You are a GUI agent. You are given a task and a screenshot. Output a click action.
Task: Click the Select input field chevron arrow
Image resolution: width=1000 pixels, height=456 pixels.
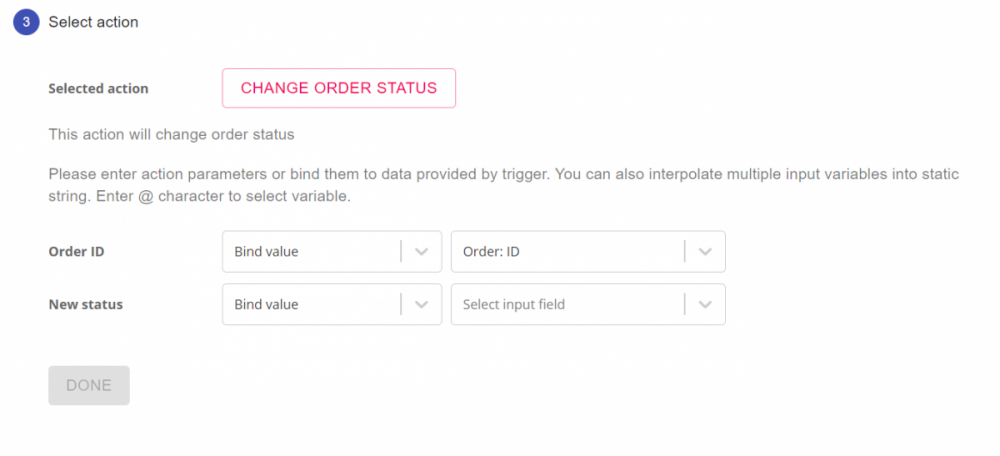pos(705,305)
